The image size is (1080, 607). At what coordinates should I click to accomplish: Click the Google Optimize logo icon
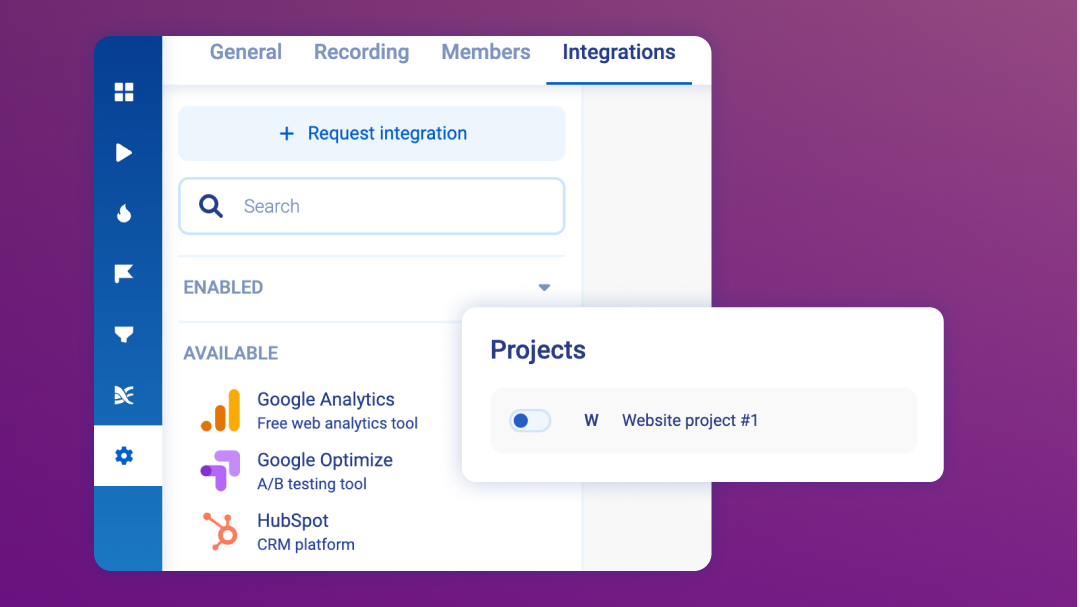(220, 470)
